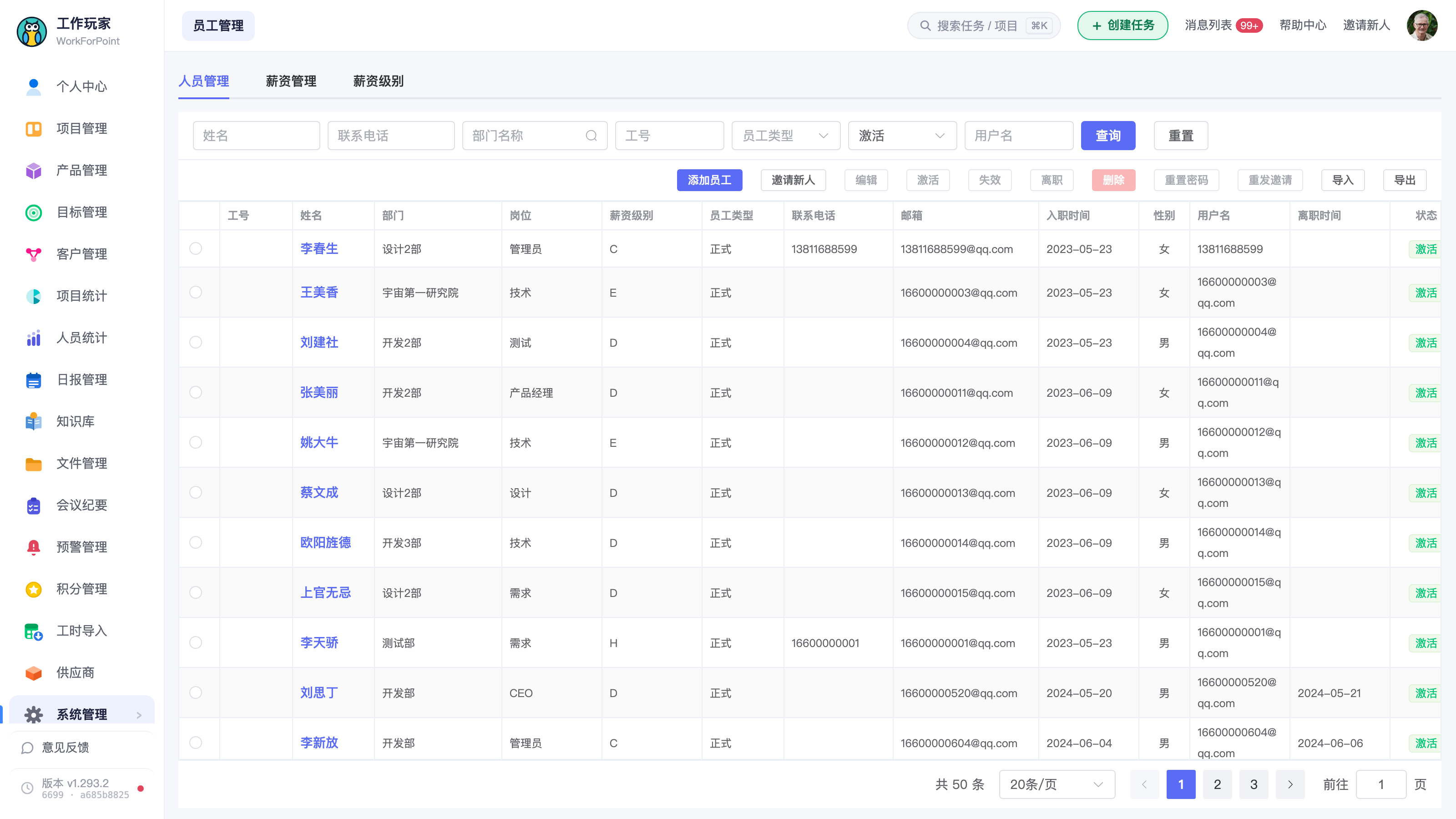Click the 创建任务 button
The height and width of the screenshot is (819, 1456).
1122,25
